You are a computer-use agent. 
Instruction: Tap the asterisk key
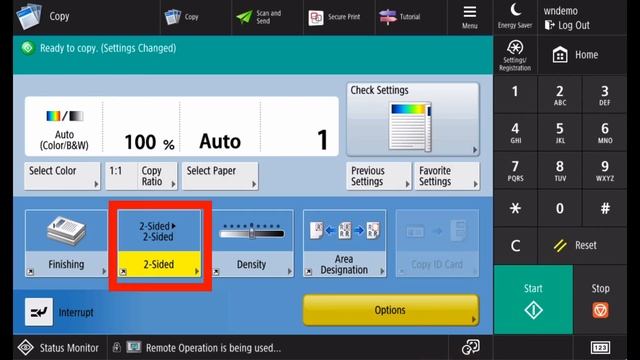pos(515,208)
